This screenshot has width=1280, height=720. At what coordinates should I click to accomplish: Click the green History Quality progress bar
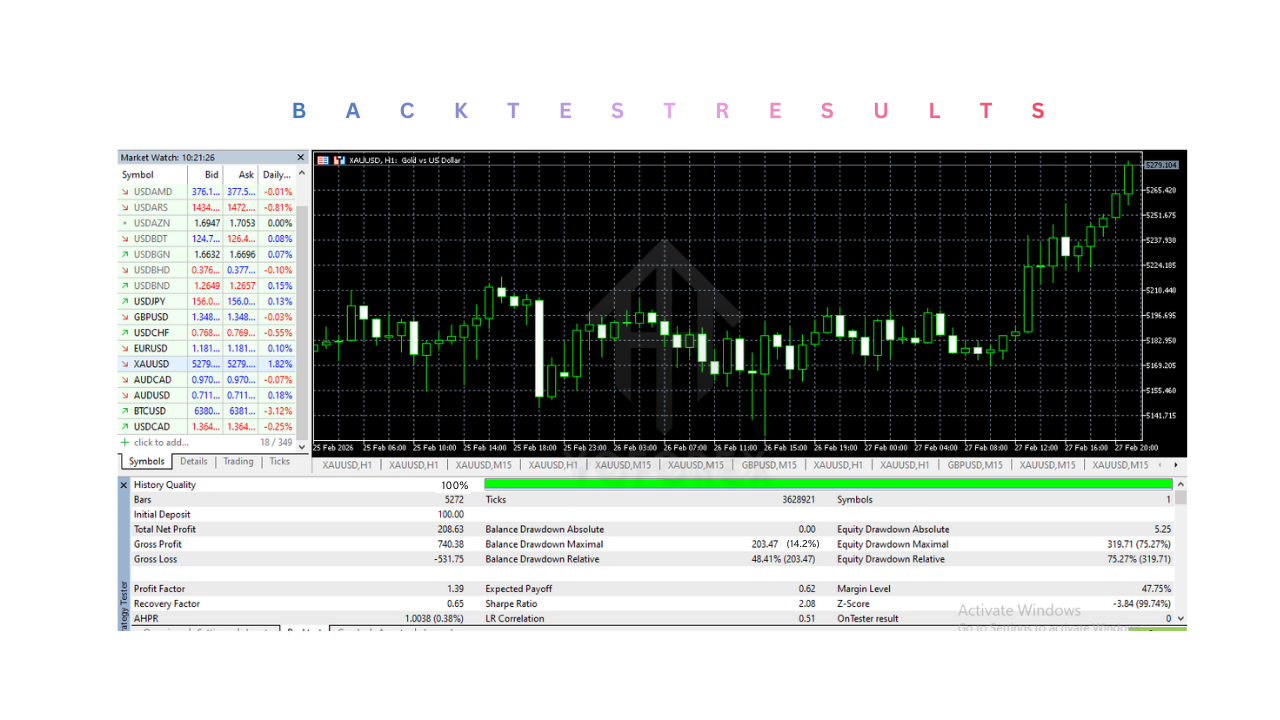tap(828, 484)
